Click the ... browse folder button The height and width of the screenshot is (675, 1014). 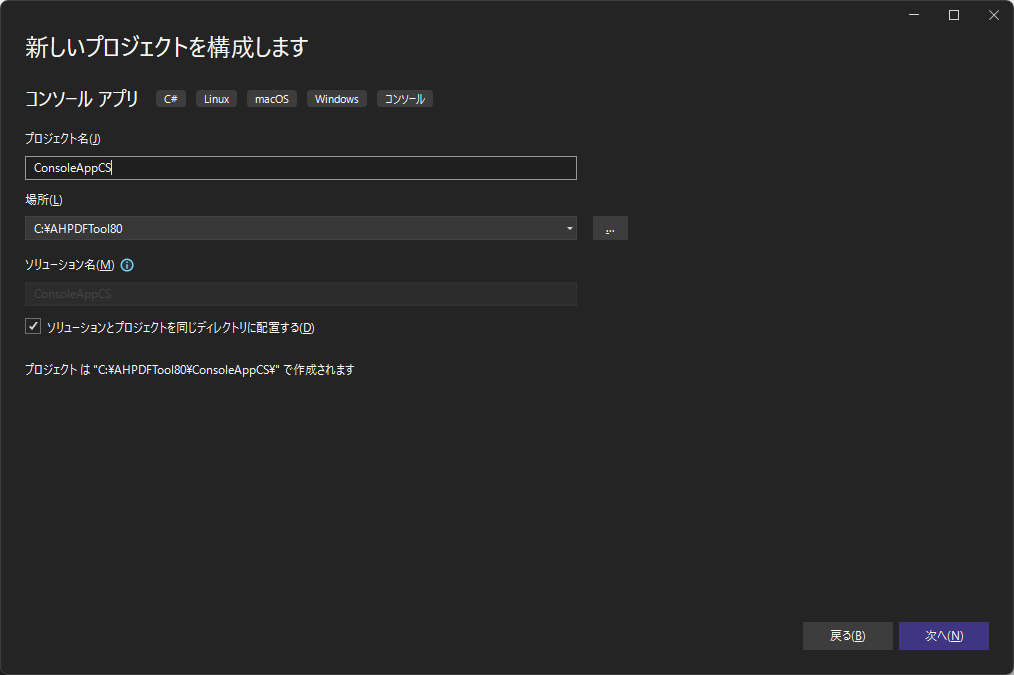[x=610, y=228]
